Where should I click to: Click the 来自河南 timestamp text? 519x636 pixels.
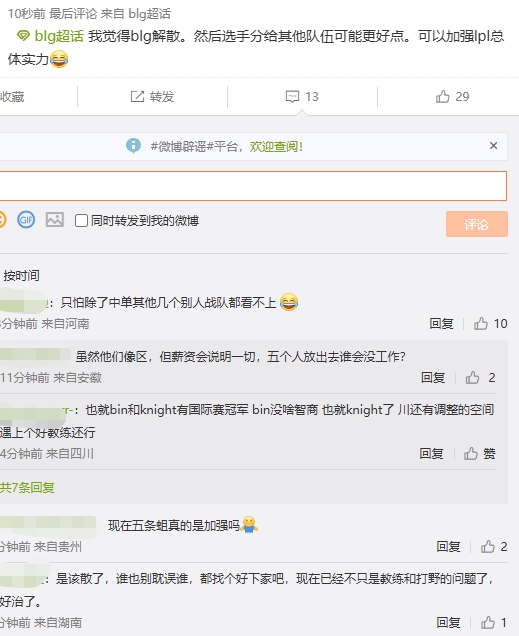(x=65, y=324)
